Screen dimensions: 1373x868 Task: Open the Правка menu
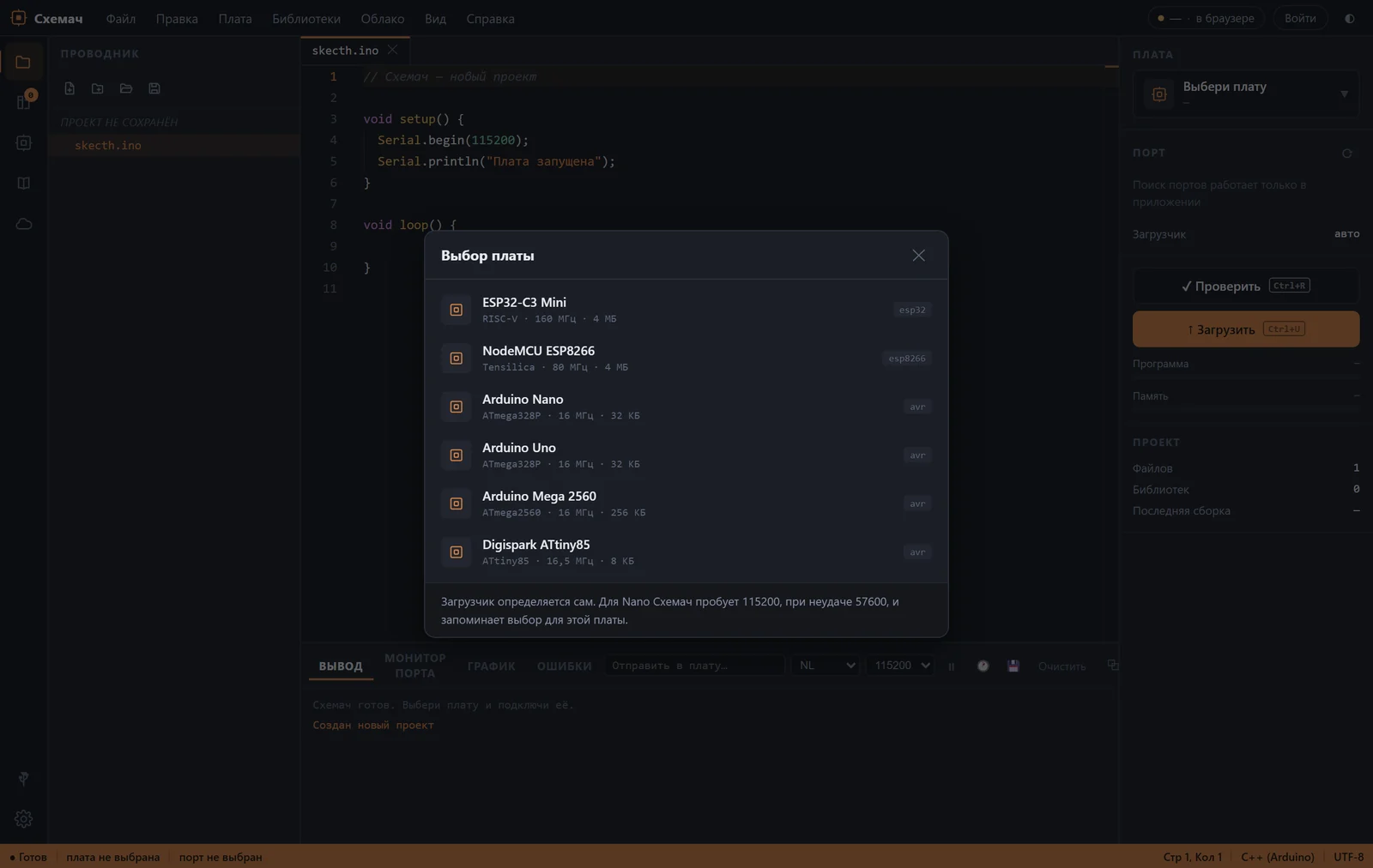click(177, 19)
